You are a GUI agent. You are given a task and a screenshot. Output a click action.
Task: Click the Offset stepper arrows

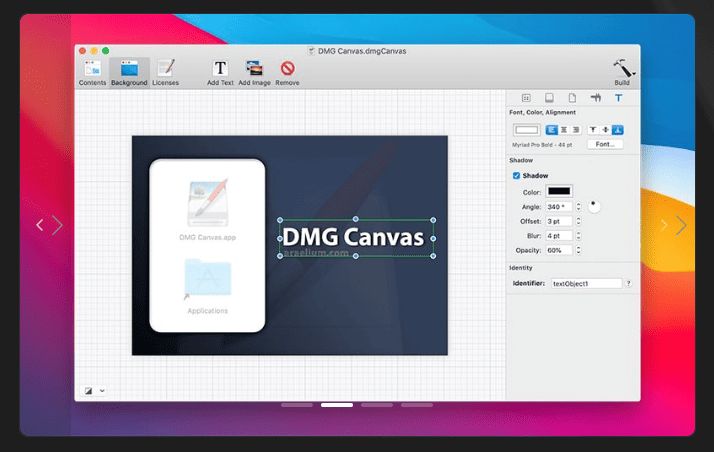point(578,221)
